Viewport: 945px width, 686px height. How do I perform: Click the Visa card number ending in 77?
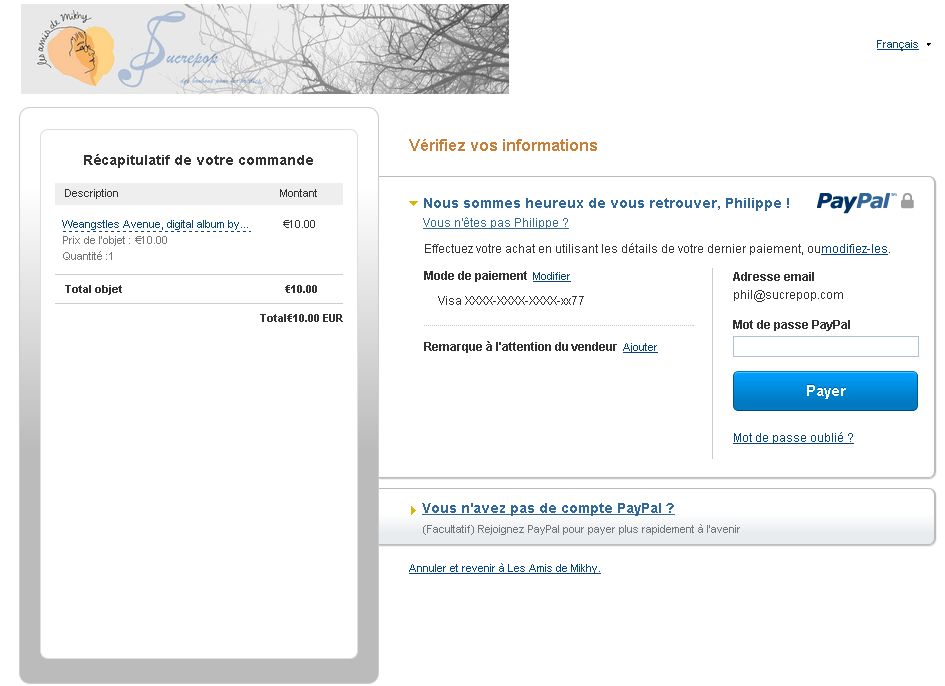510,300
